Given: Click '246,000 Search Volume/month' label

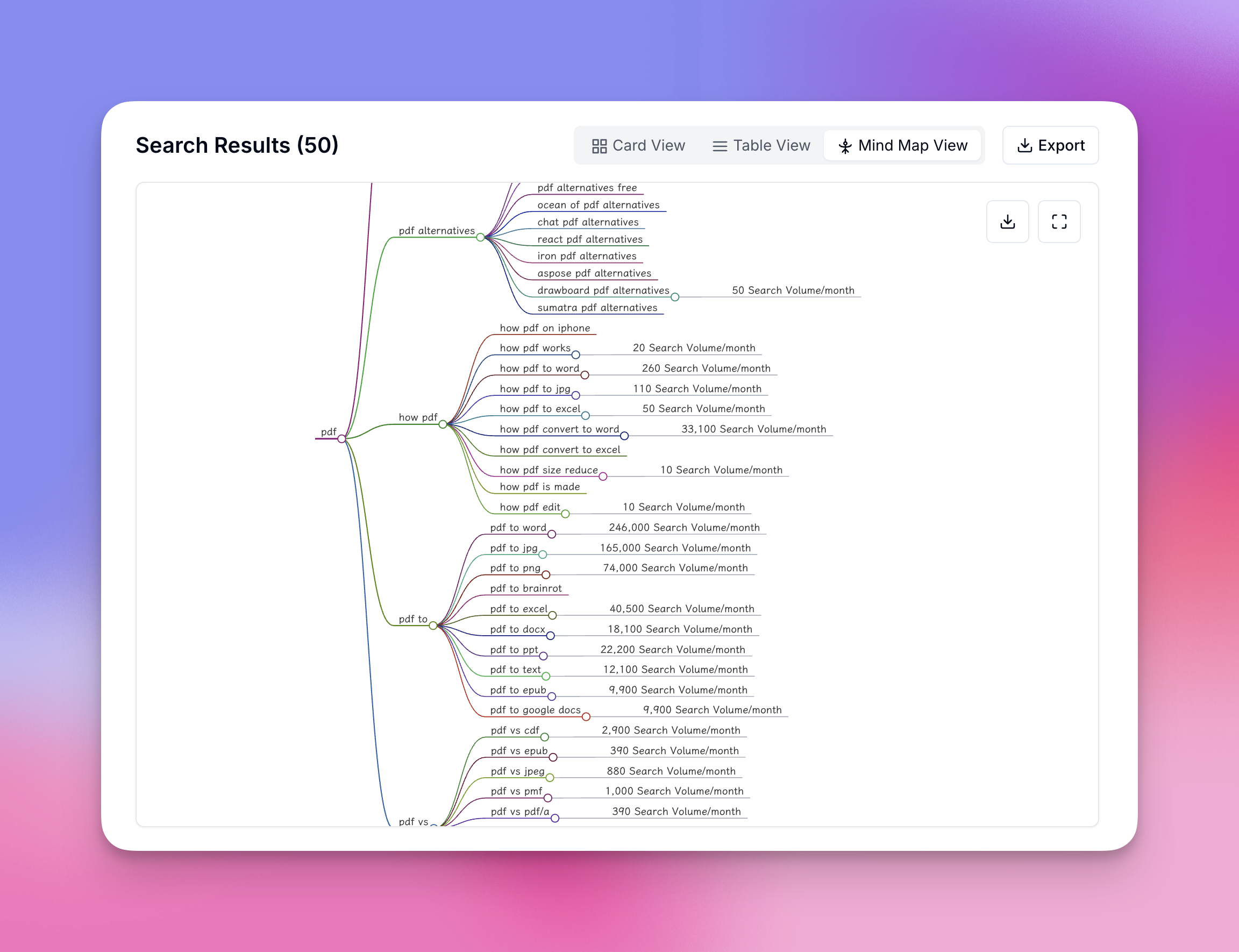Looking at the screenshot, I should tap(684, 528).
